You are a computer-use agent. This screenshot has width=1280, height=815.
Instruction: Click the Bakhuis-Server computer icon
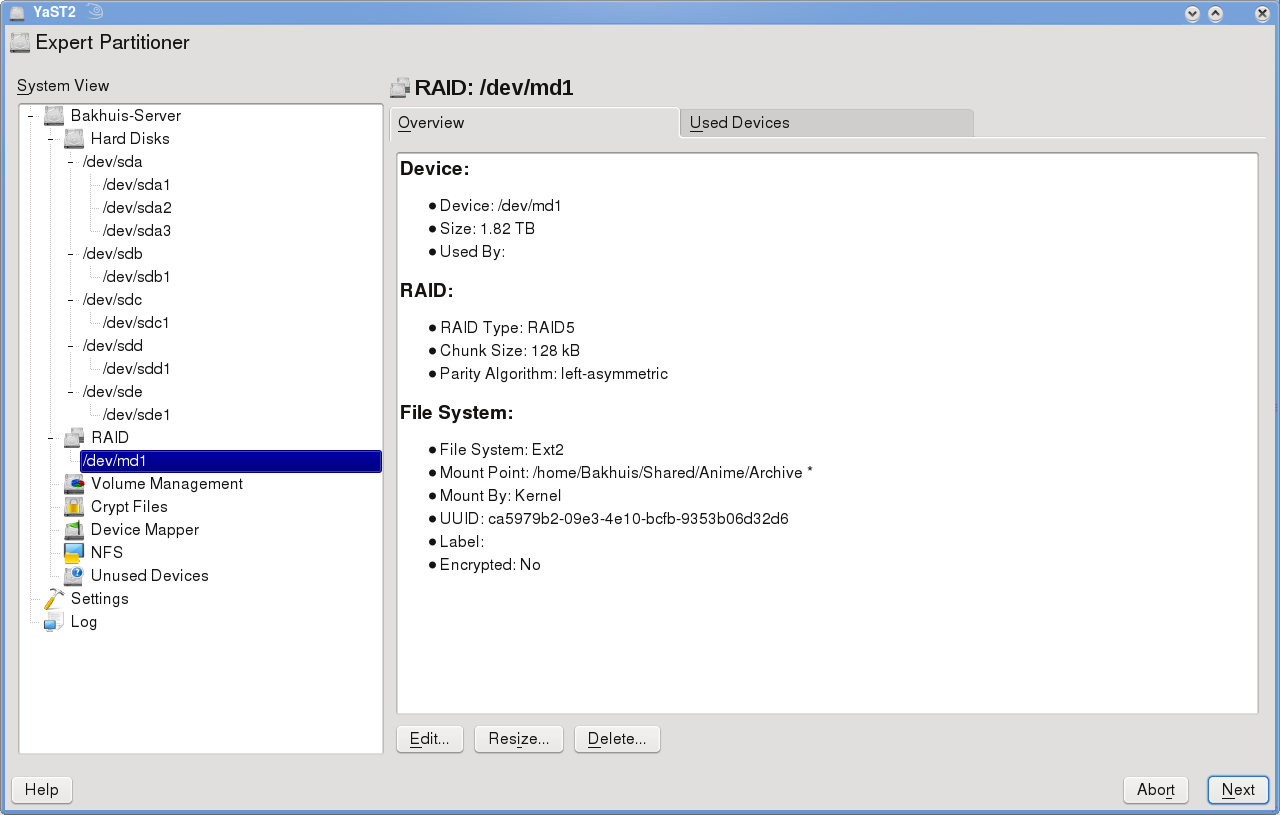pos(54,116)
